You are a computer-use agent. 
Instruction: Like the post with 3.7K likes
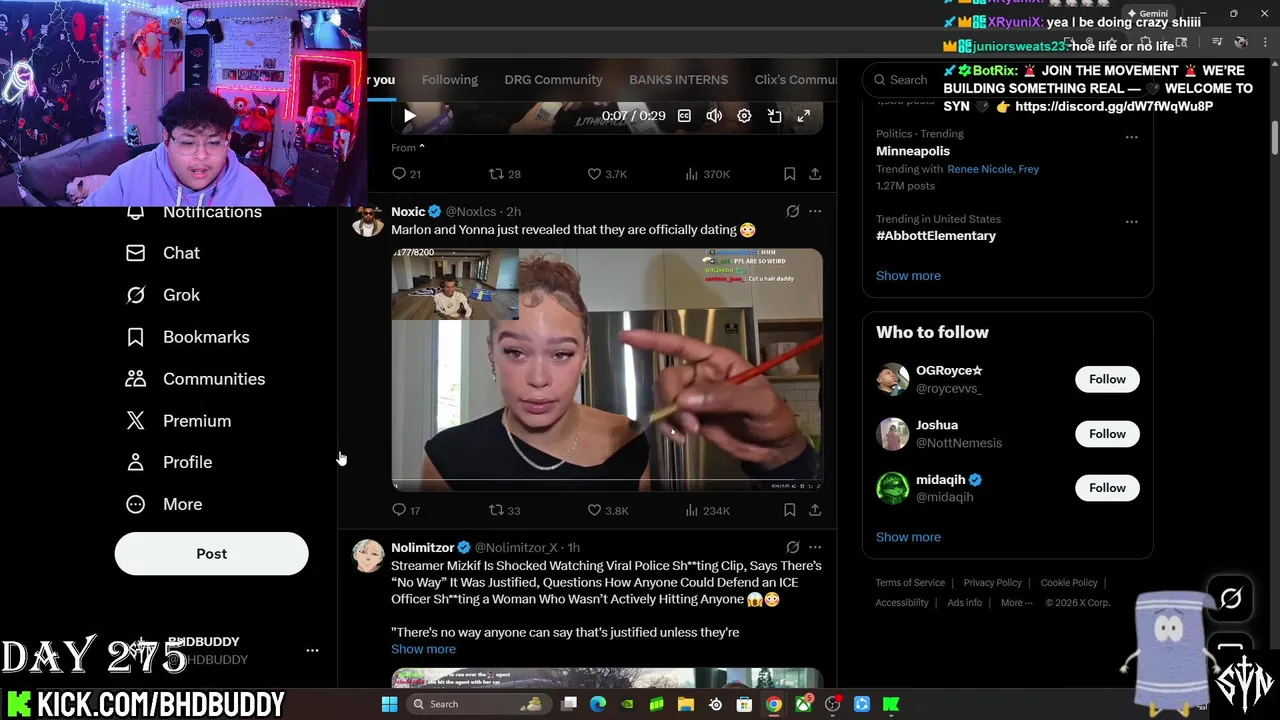607,174
